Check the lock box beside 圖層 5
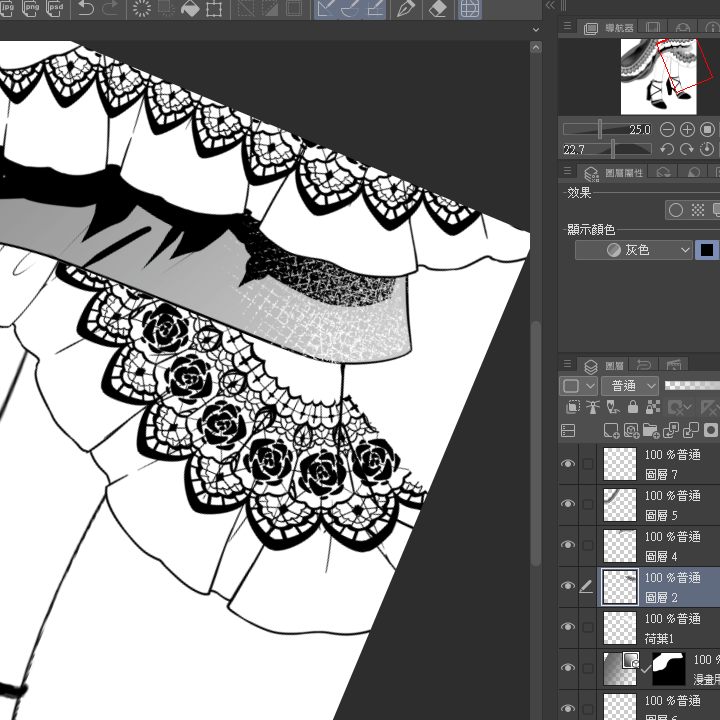This screenshot has width=720, height=720. [x=588, y=505]
